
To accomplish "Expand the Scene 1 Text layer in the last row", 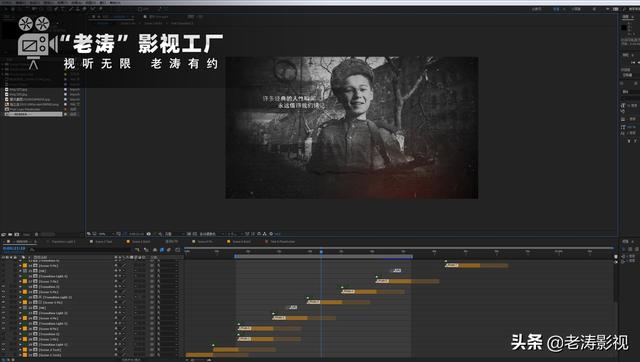I will [20, 355].
